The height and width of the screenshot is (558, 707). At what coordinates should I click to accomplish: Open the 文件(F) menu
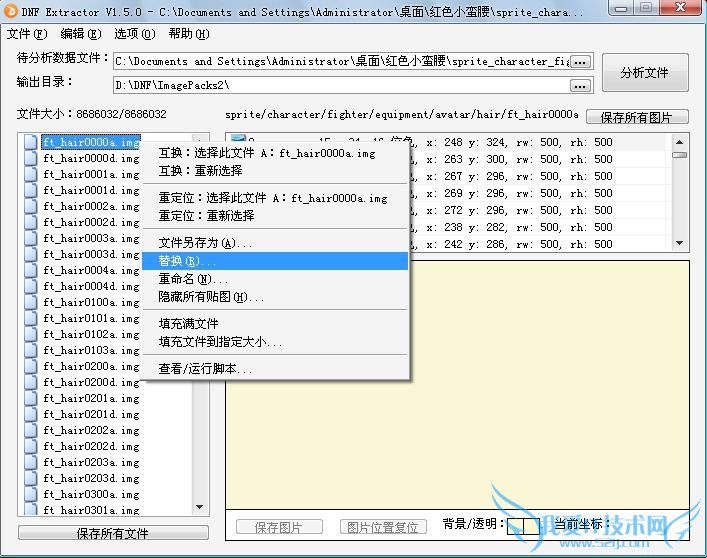pos(27,34)
